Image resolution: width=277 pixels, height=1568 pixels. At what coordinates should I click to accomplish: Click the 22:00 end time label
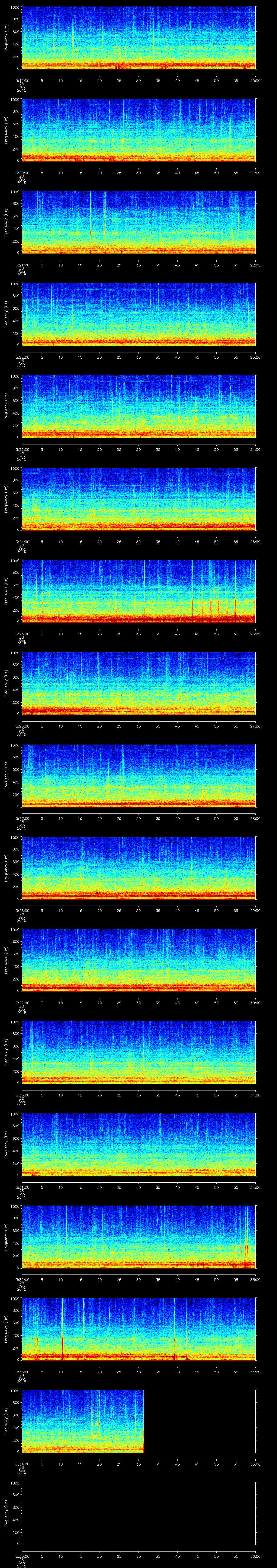pyautogui.click(x=256, y=265)
